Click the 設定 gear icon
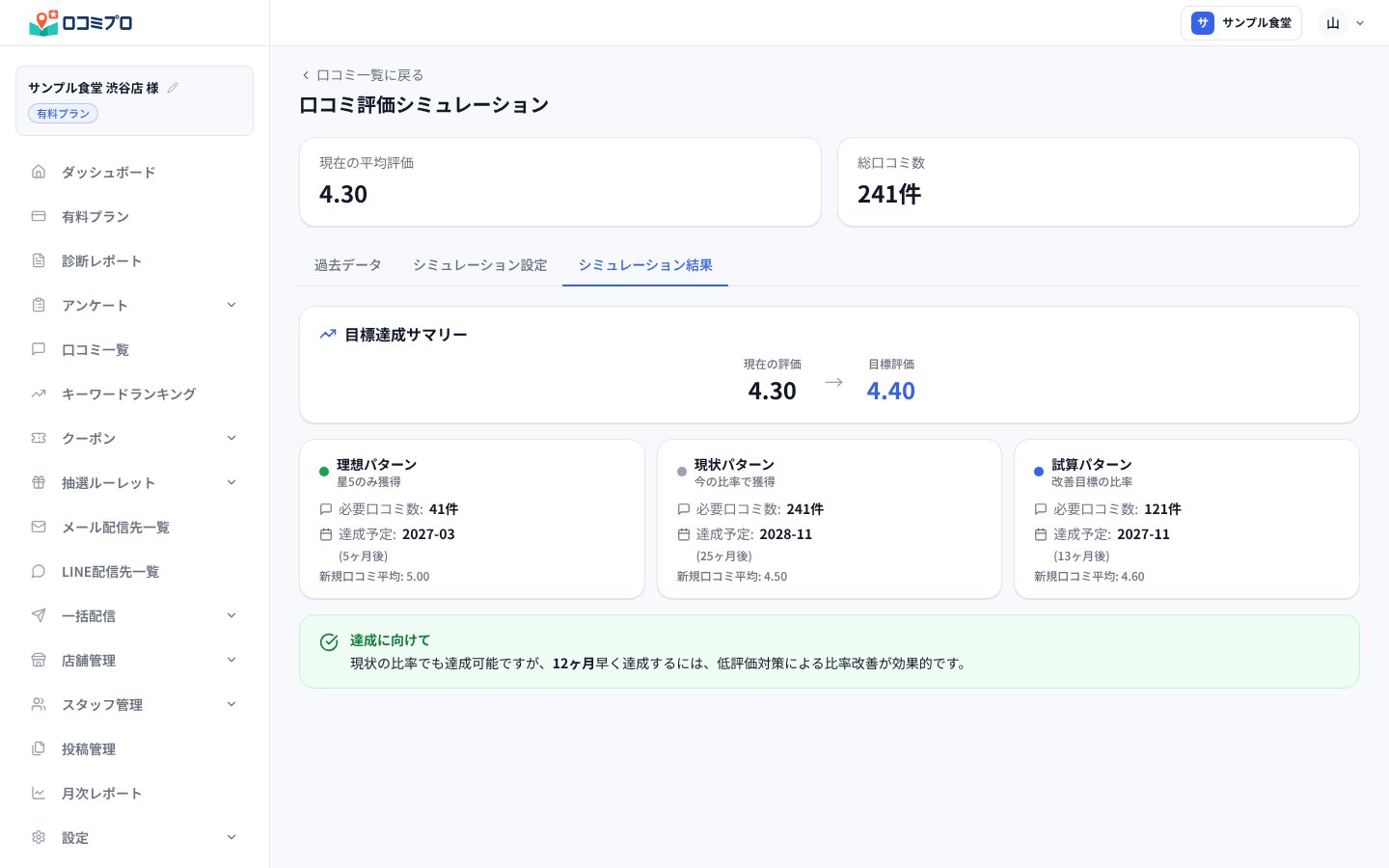 click(39, 837)
